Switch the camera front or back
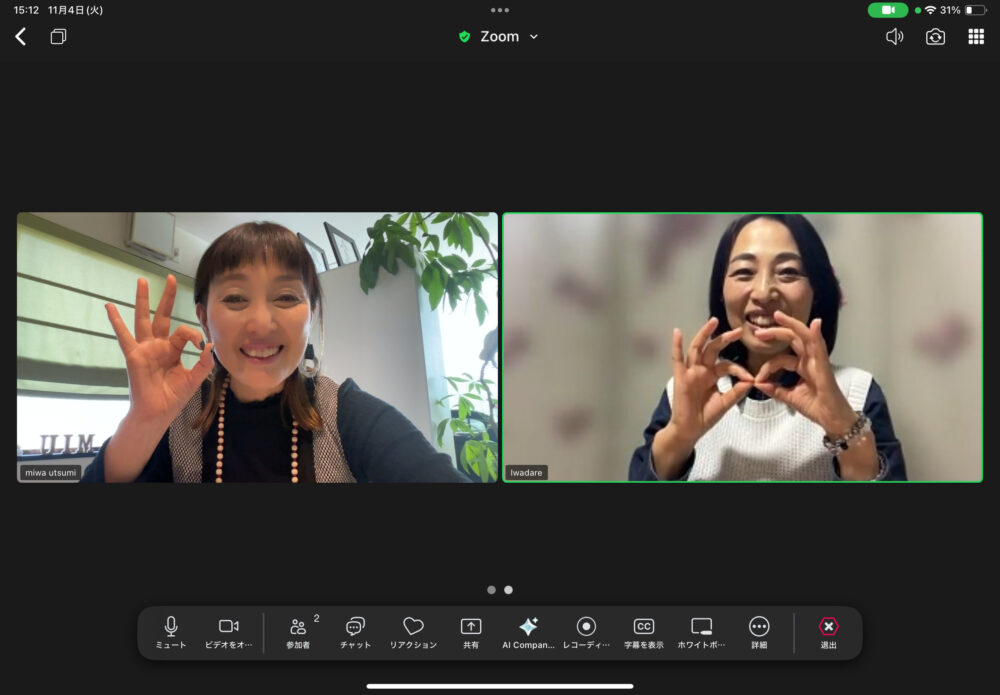This screenshot has width=1000, height=695. coord(935,37)
